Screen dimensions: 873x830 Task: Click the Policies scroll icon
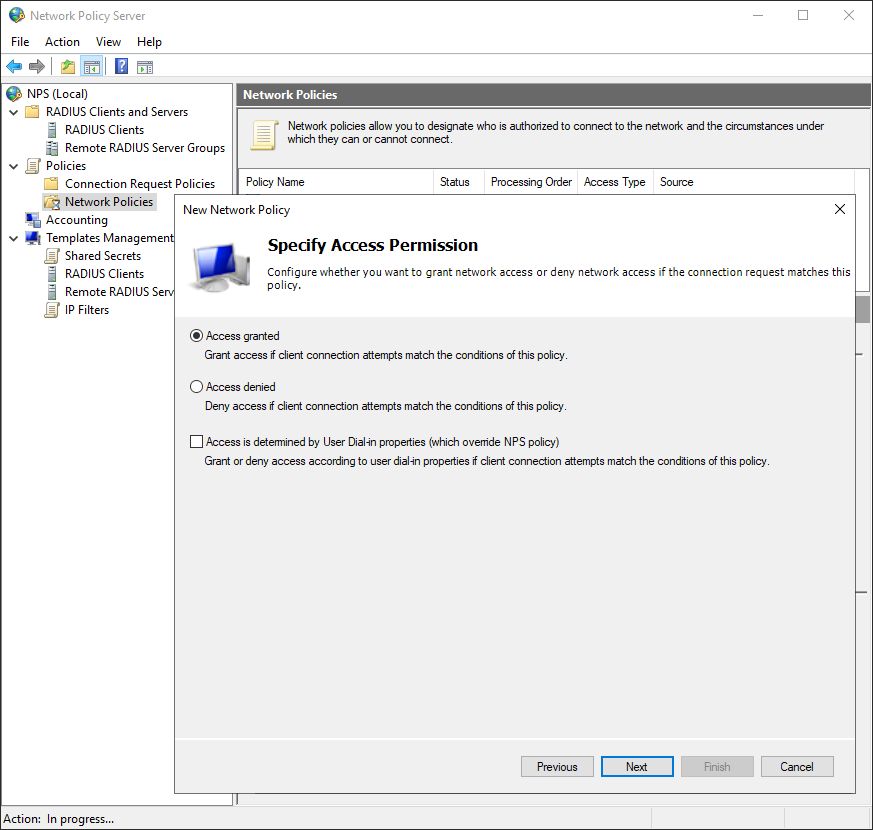[x=33, y=166]
